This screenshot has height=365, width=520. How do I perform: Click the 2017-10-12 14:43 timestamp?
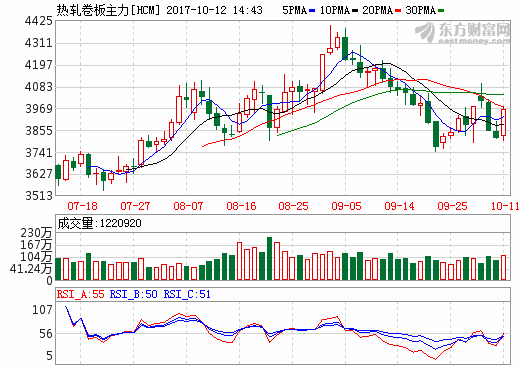(214, 10)
